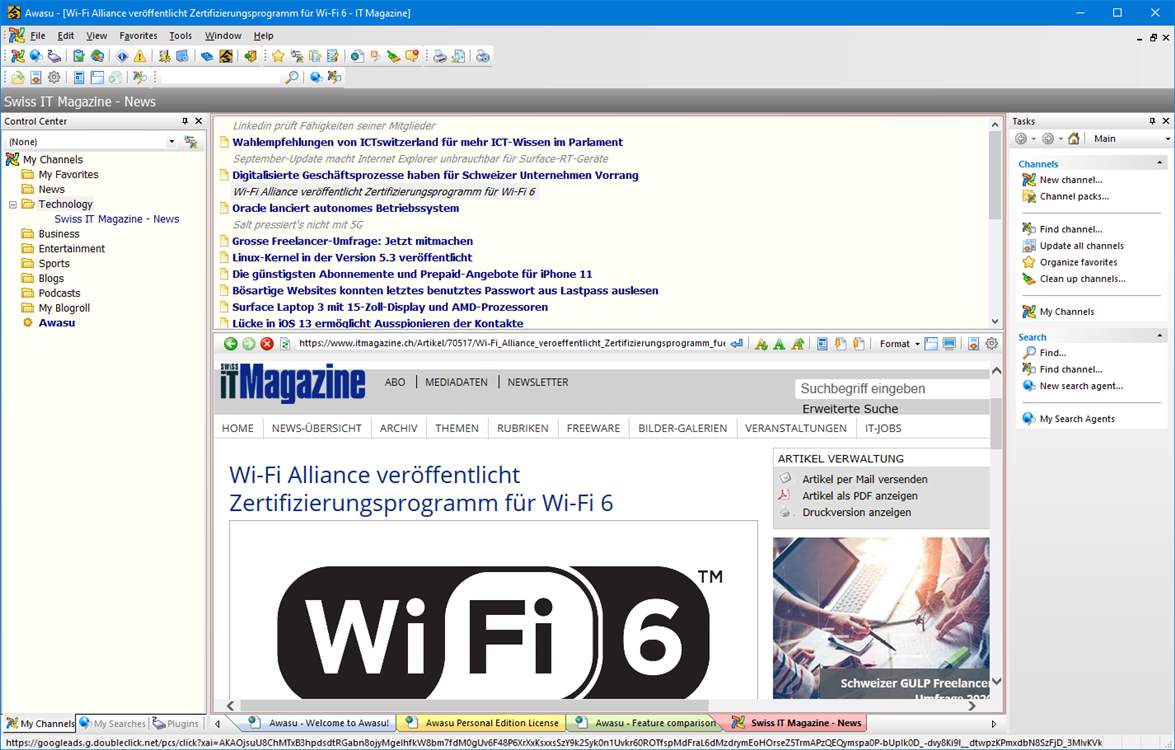Click the filter icon beside the (None) dropdown
1175x750 pixels.
click(191, 142)
